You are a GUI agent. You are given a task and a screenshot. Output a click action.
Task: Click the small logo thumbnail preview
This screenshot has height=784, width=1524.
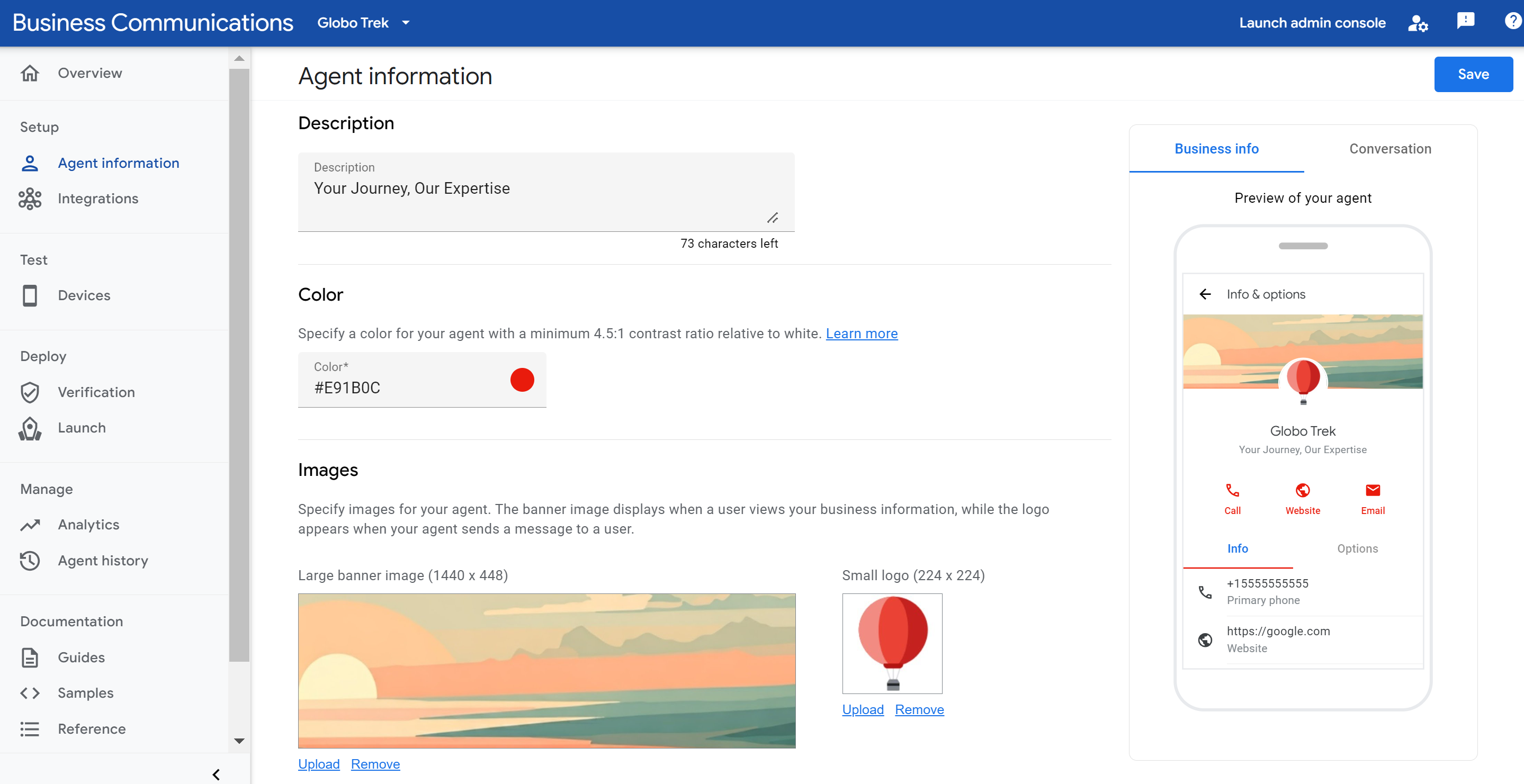(x=892, y=643)
